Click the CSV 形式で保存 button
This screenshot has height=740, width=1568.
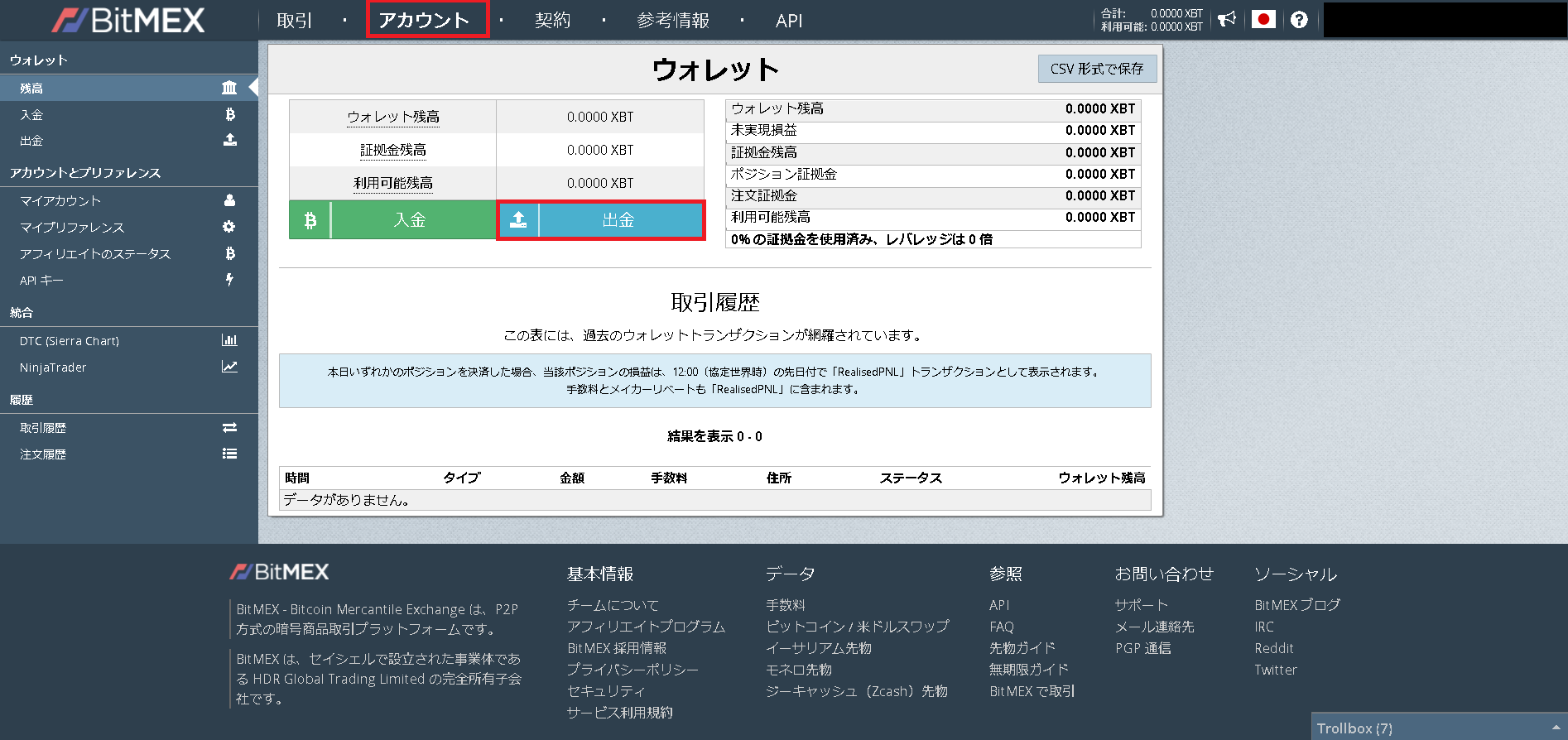[1097, 69]
